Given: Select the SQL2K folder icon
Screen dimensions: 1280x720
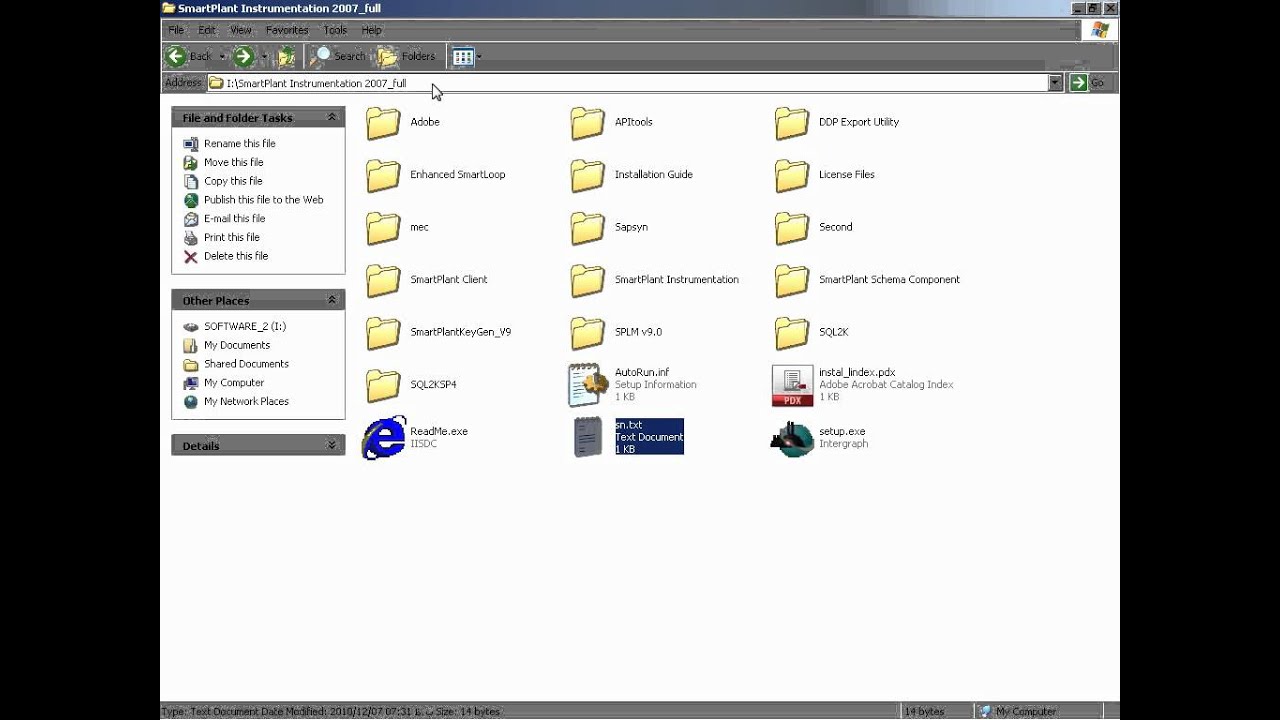Looking at the screenshot, I should pyautogui.click(x=792, y=333).
